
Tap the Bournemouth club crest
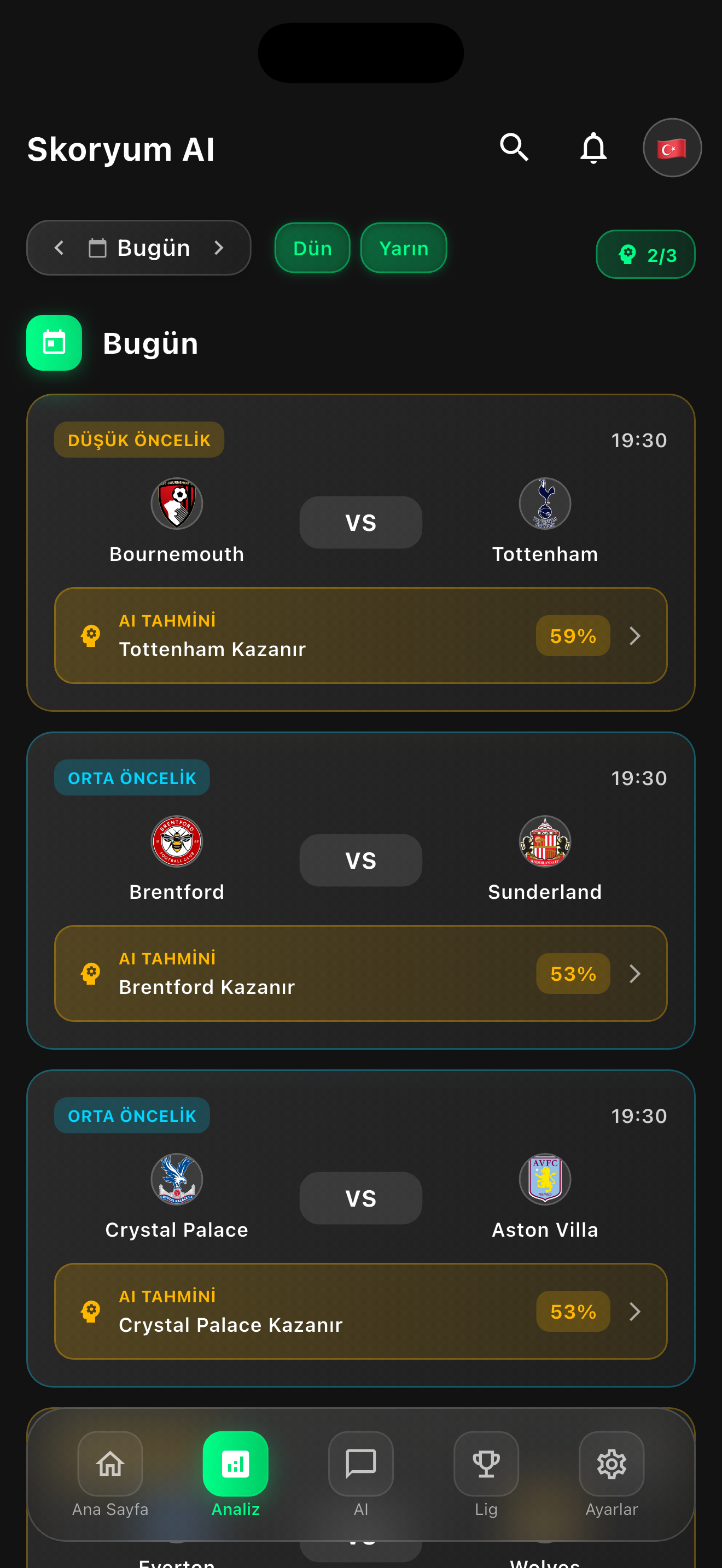click(x=177, y=504)
